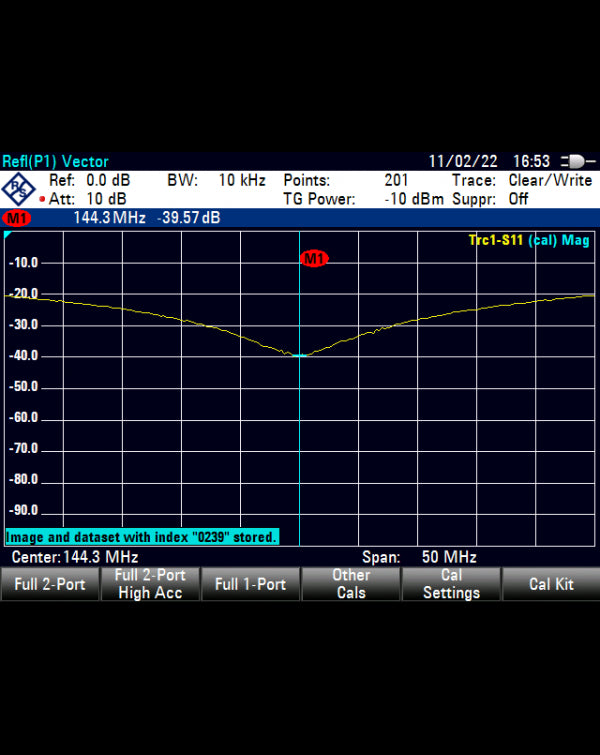Click the TG Power -10 dBm value
Screen dimensions: 600x755
pyautogui.click(x=413, y=199)
